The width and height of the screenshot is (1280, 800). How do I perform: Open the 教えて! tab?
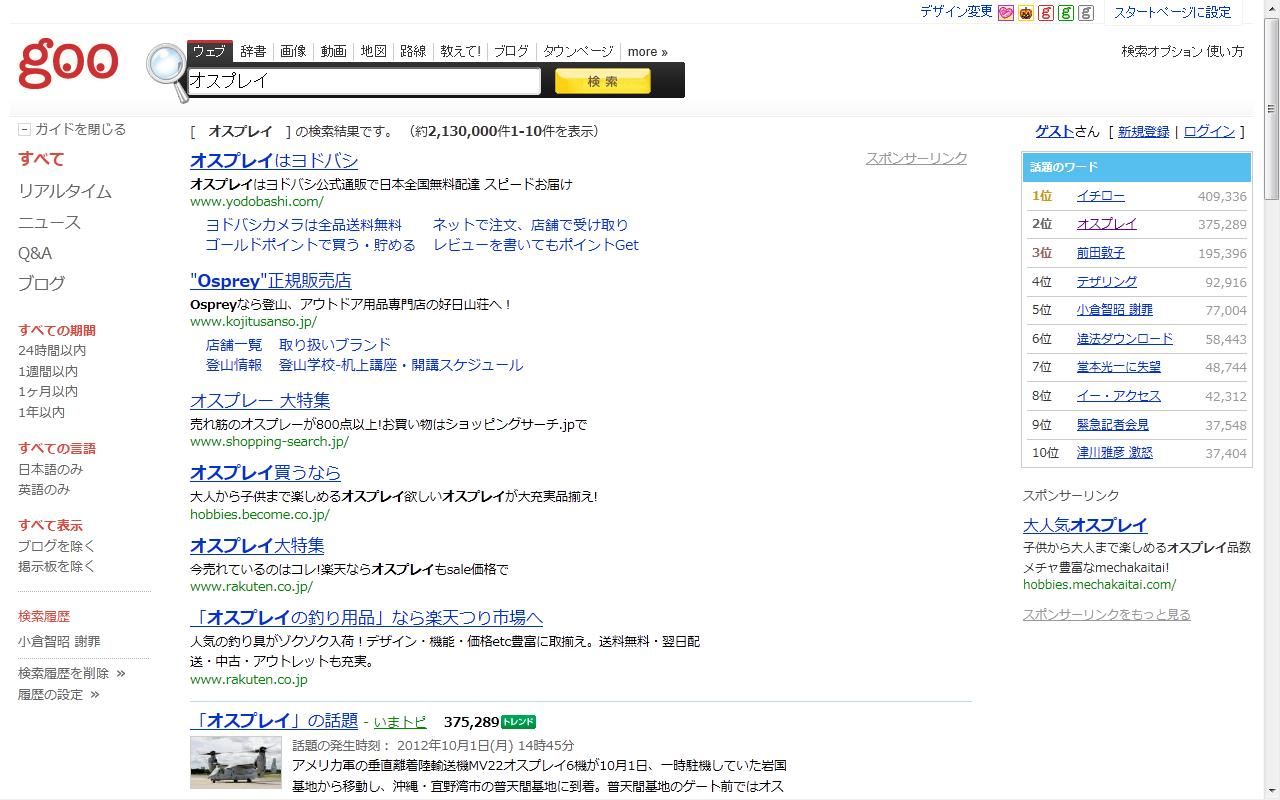pos(460,51)
